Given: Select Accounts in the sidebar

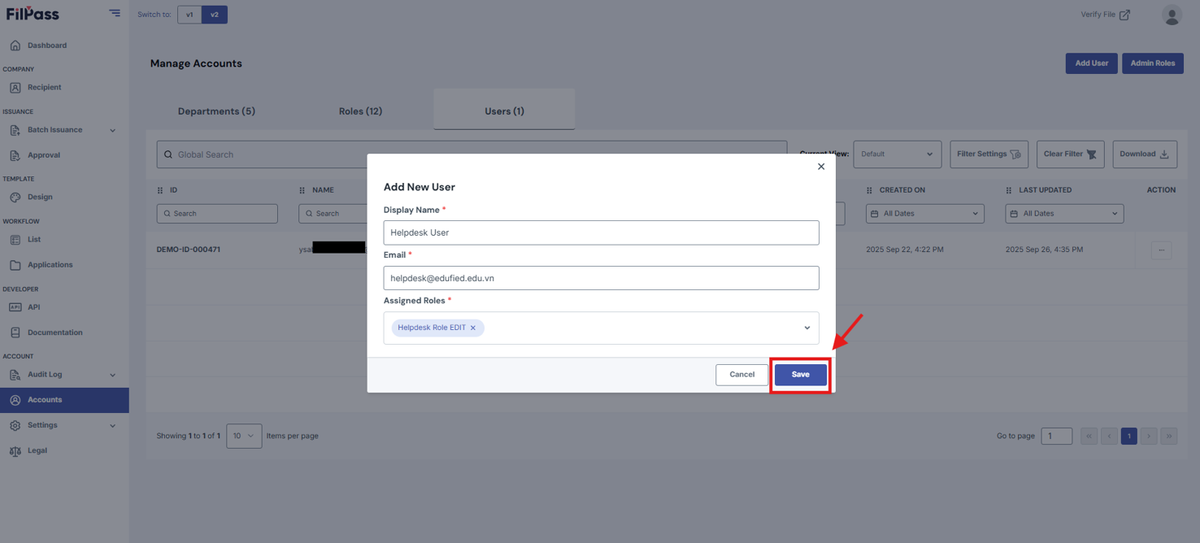Looking at the screenshot, I should (64, 400).
